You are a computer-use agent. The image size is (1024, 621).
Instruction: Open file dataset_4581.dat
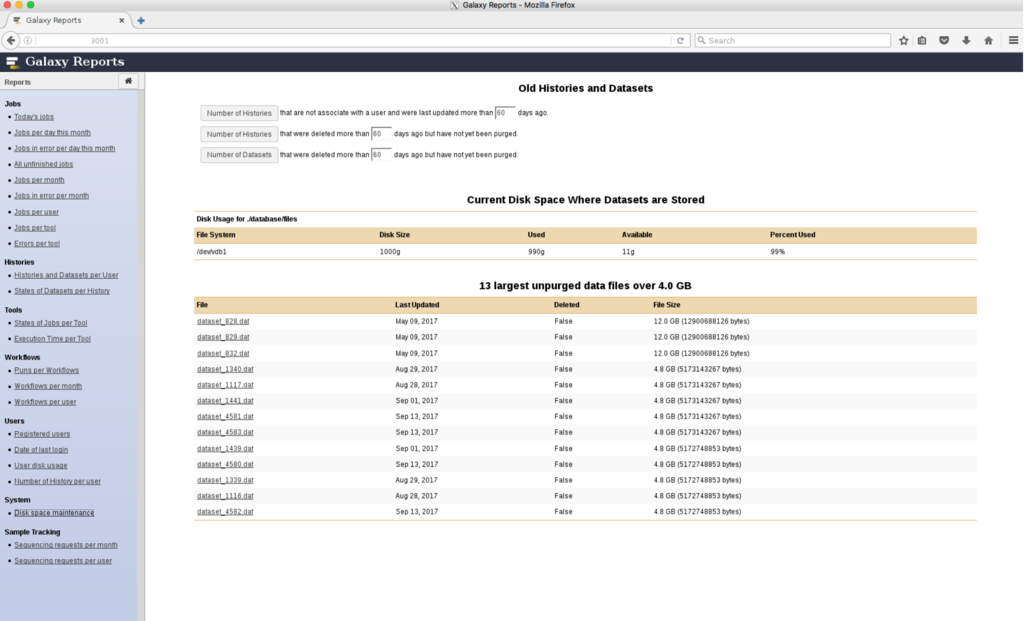(x=225, y=417)
